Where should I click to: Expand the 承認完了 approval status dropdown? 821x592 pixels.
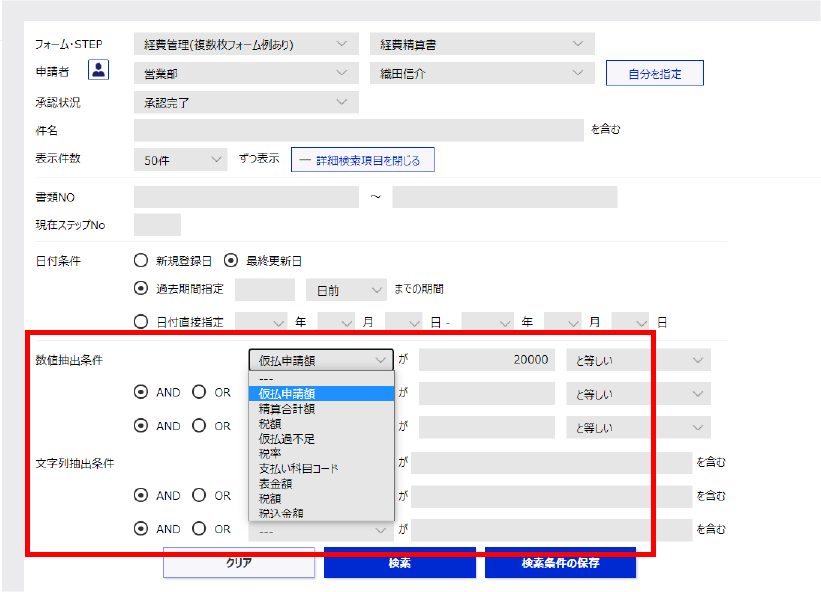point(245,102)
